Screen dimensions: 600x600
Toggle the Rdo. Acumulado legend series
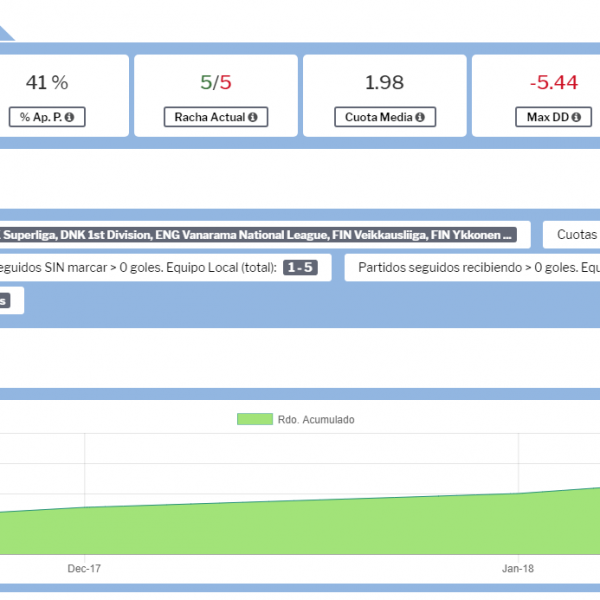[315, 419]
